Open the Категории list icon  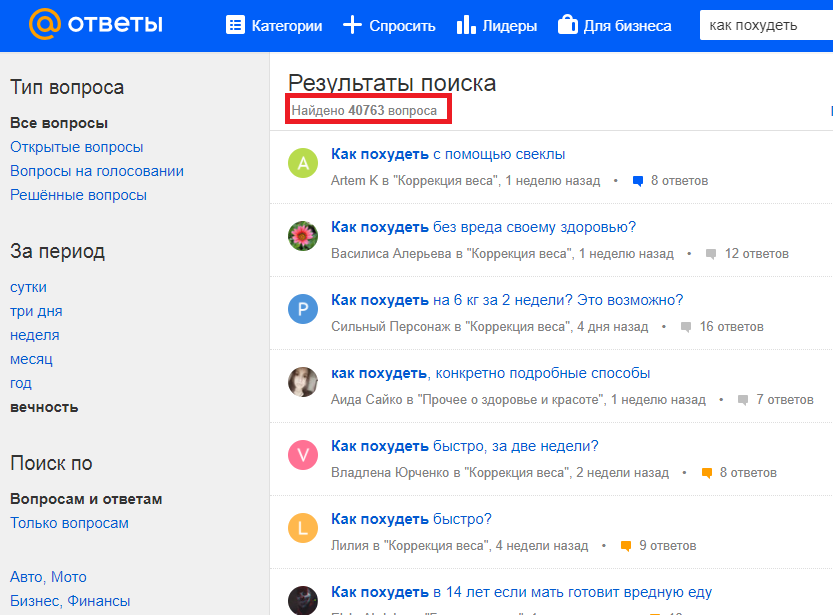point(235,25)
